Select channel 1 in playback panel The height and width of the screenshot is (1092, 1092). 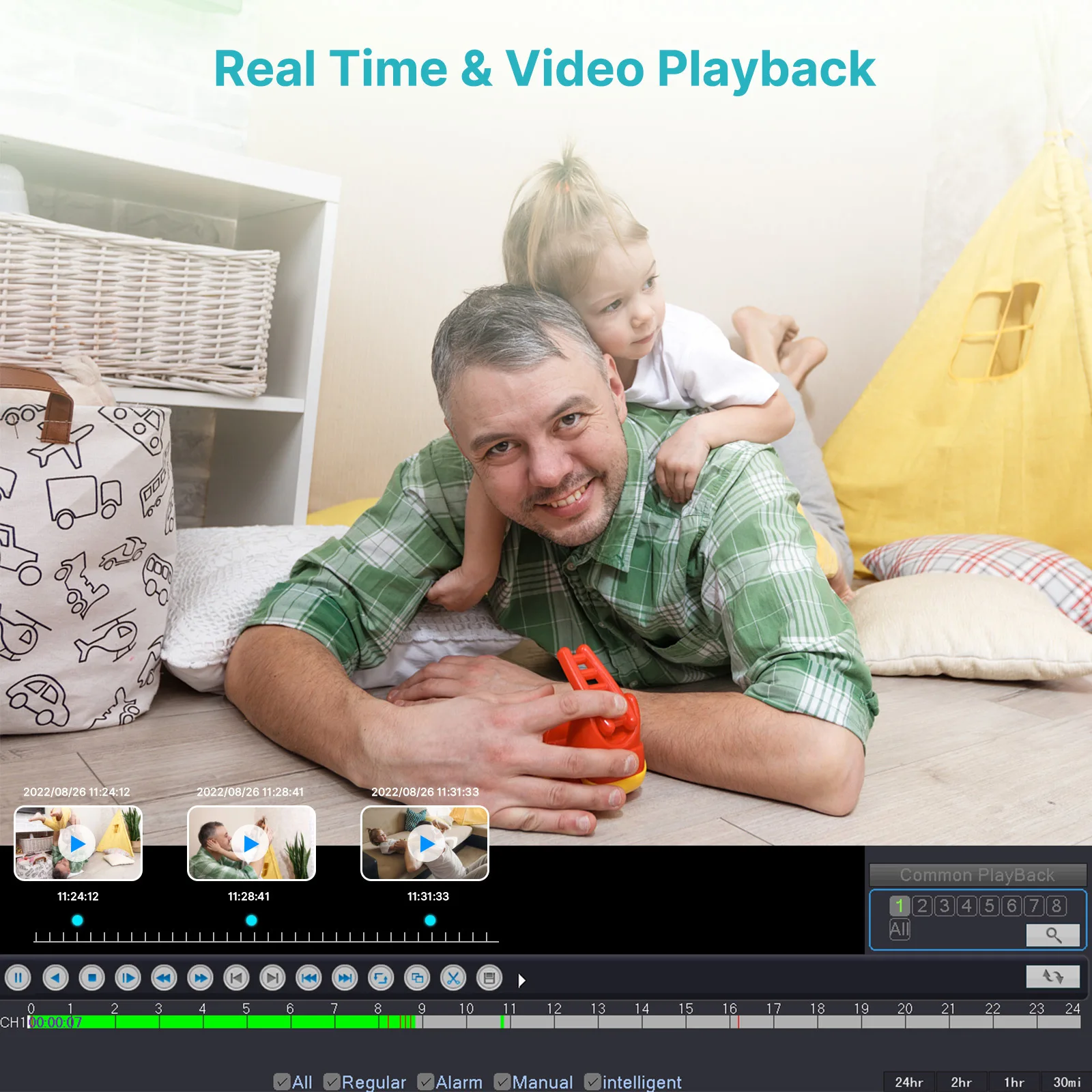[x=900, y=906]
